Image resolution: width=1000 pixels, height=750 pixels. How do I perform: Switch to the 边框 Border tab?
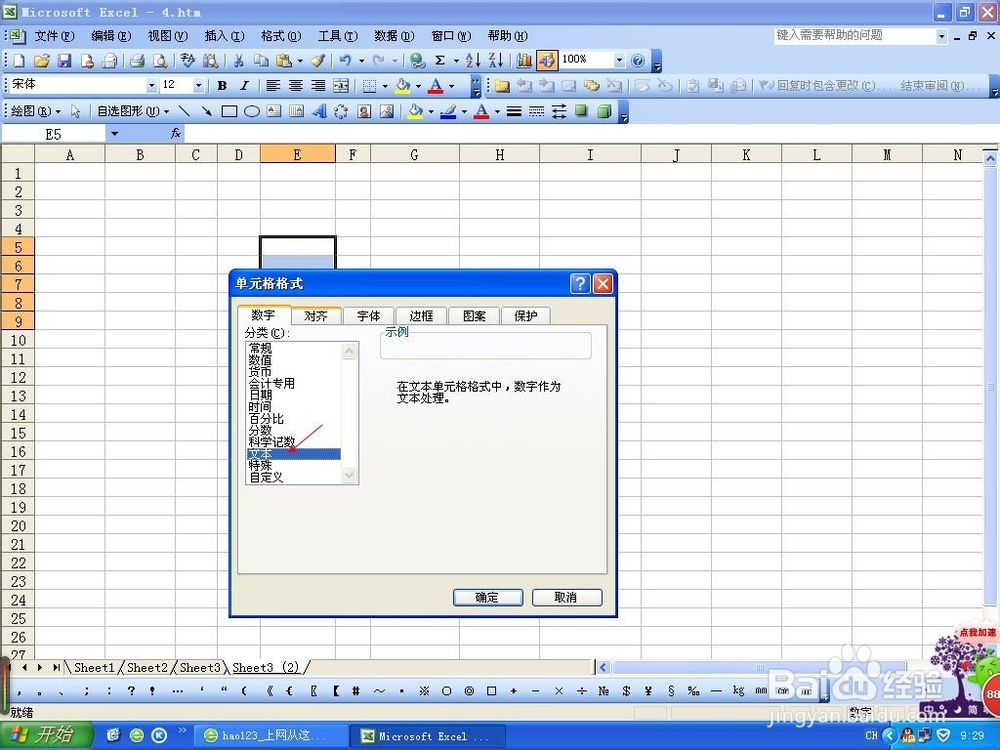click(x=421, y=316)
